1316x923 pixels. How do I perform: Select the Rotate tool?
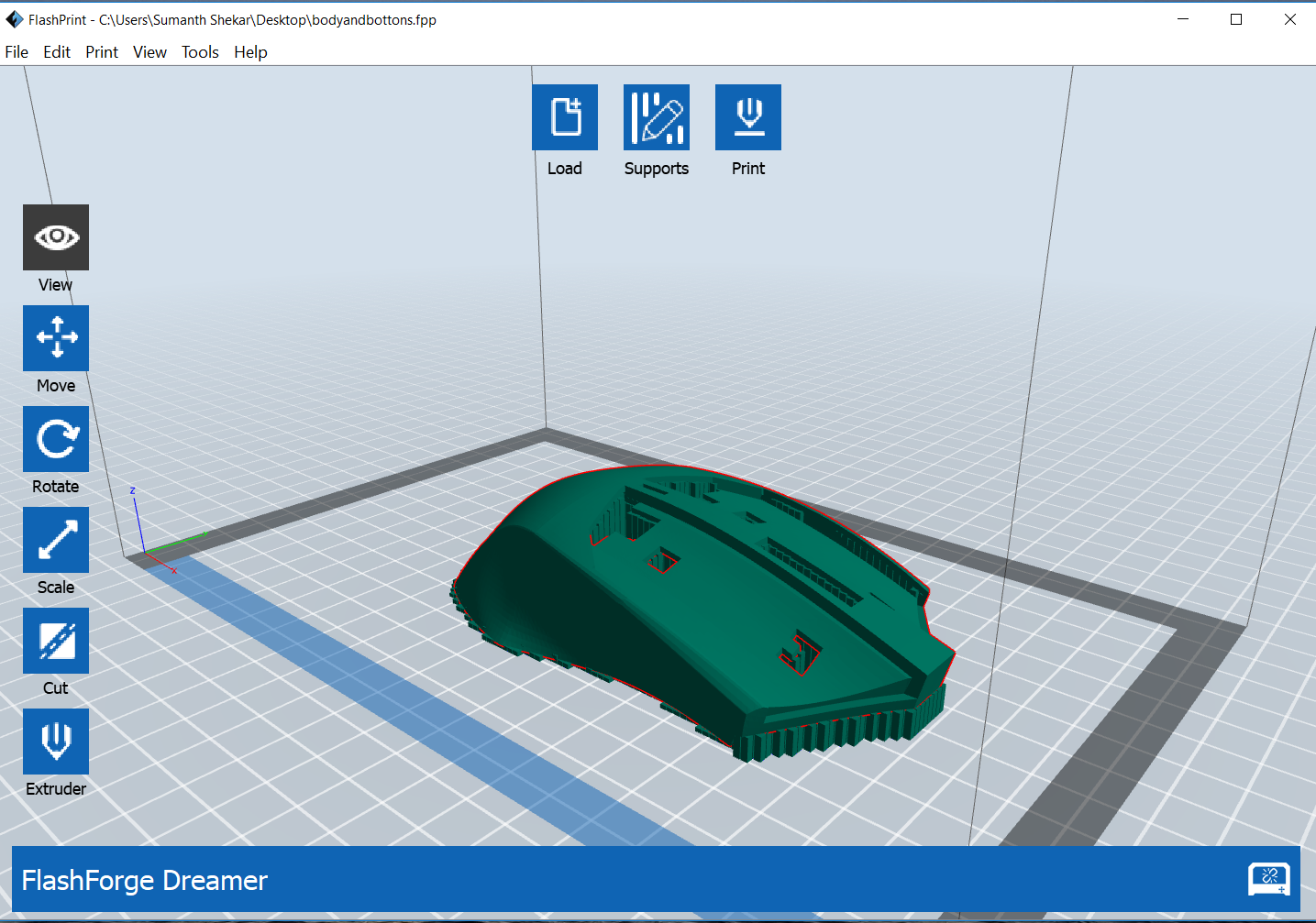56,439
